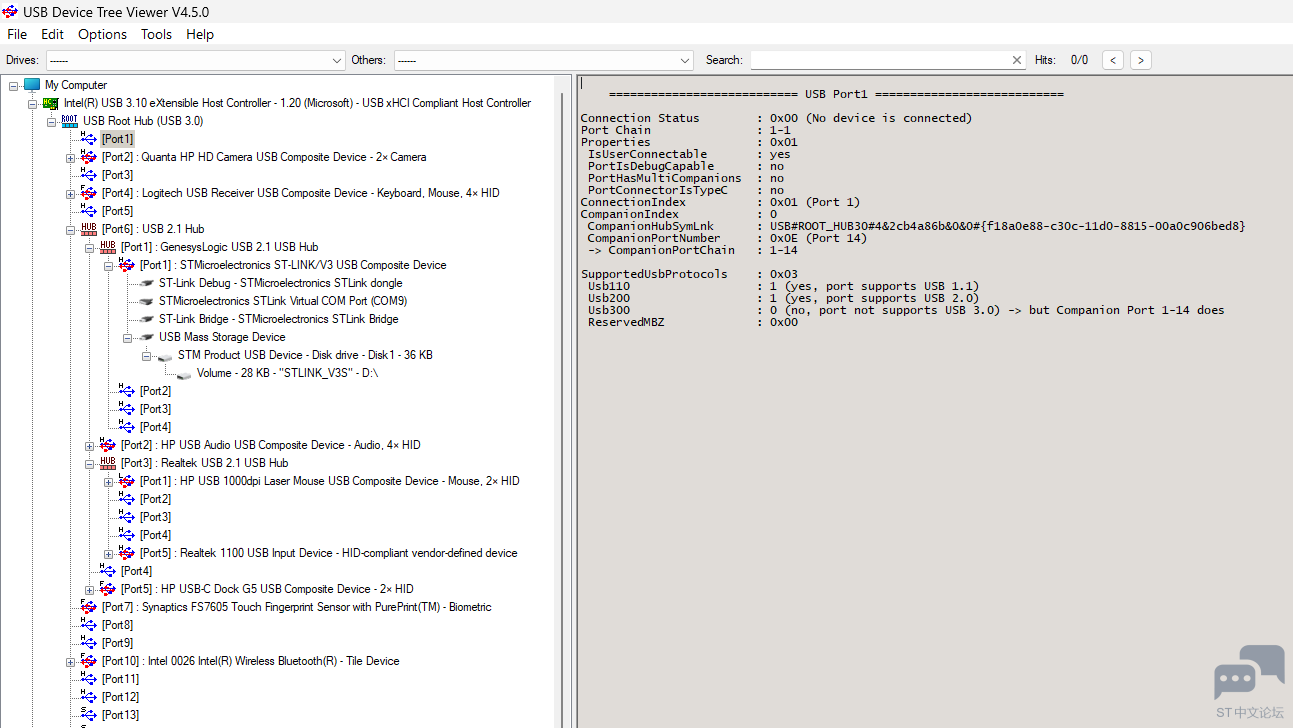Click the GenesysLogic USB 2.1 Hub icon
The width and height of the screenshot is (1293, 728).
click(x=107, y=247)
